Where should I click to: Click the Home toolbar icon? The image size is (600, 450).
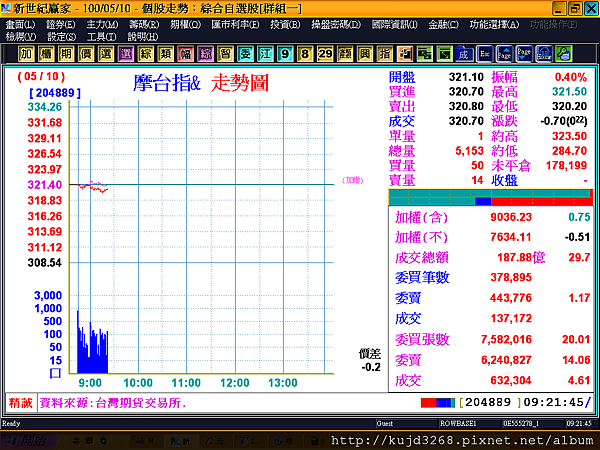[544, 54]
